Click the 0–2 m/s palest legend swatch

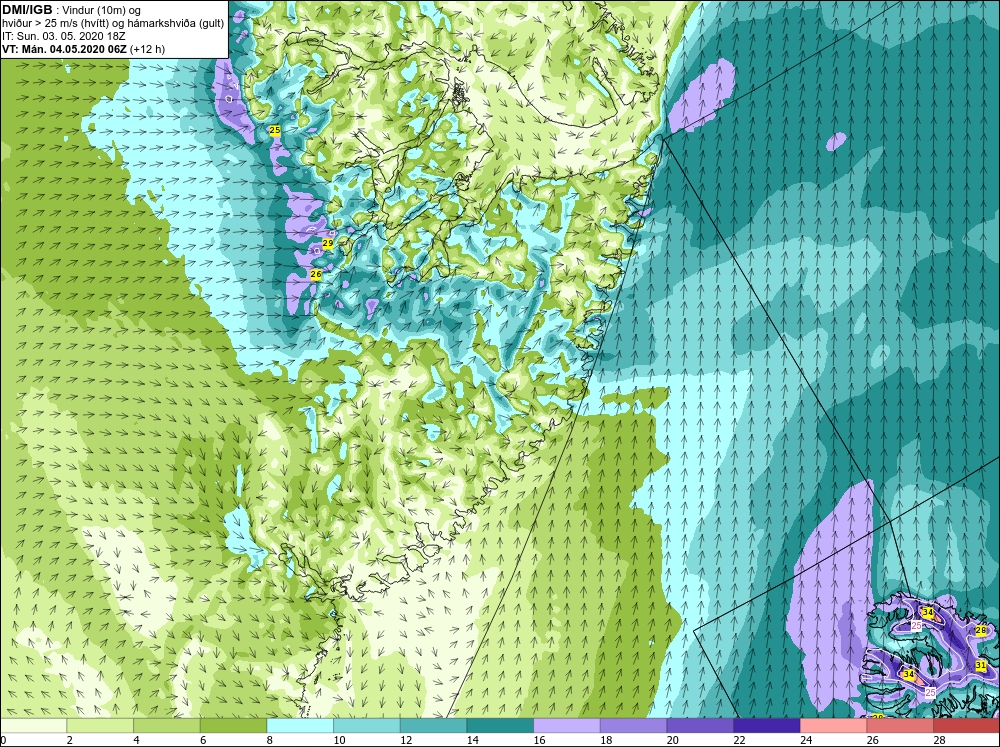click(x=33, y=725)
